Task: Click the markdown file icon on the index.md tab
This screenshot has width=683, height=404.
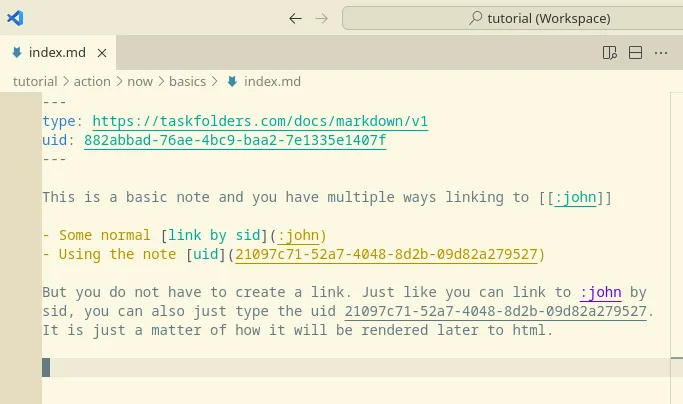Action: point(19,52)
